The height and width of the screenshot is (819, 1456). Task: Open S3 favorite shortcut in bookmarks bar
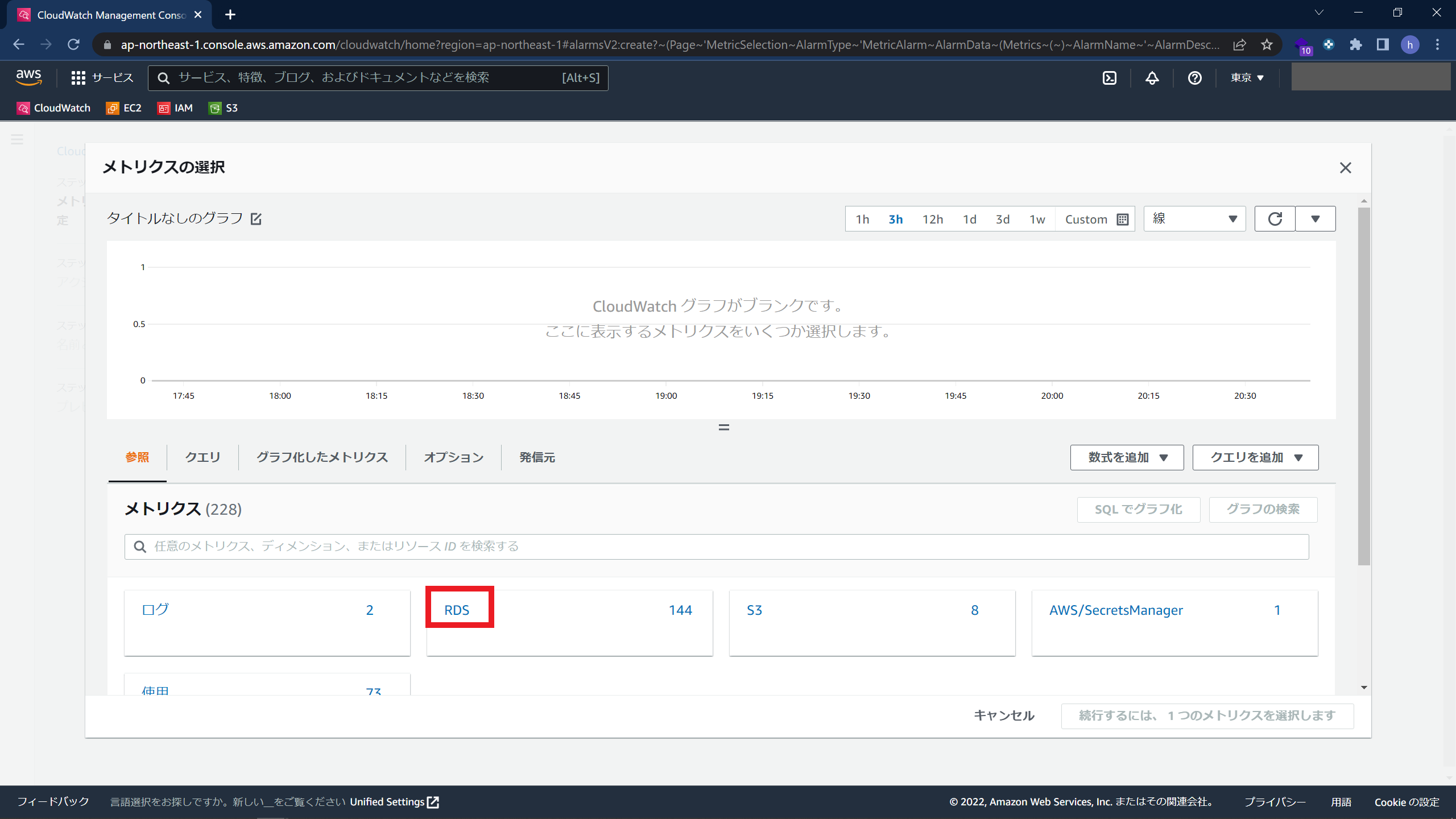coord(224,108)
